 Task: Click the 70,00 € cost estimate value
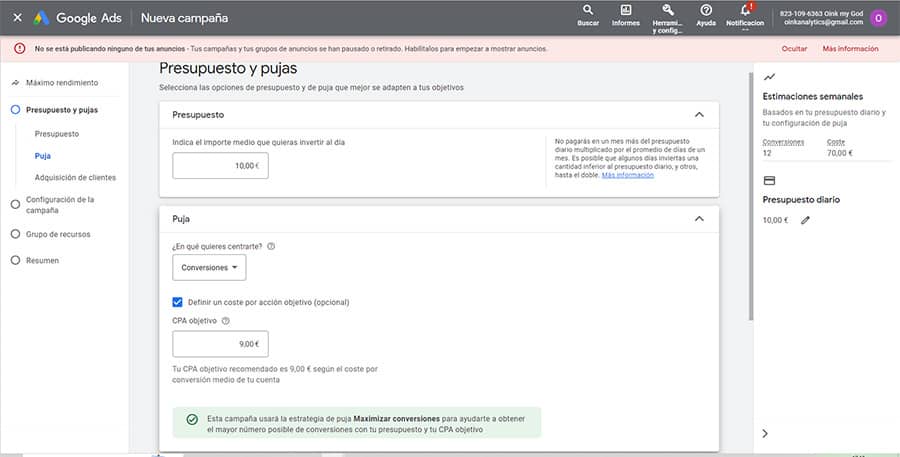point(840,153)
